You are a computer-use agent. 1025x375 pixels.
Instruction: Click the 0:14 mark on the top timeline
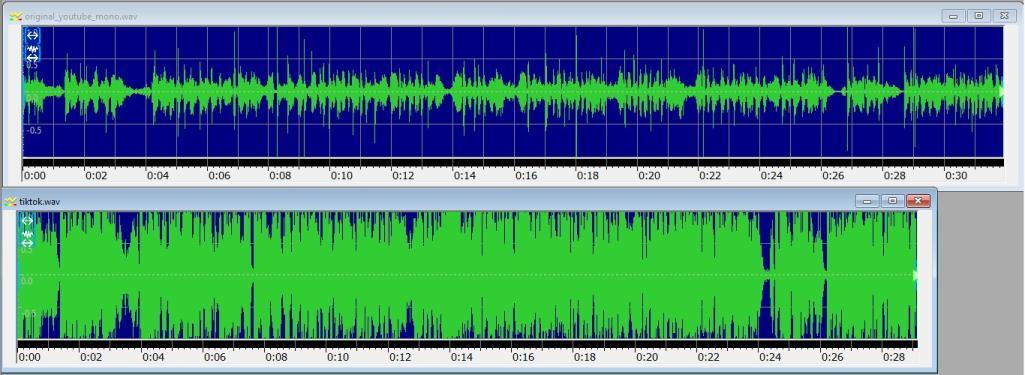(464, 176)
